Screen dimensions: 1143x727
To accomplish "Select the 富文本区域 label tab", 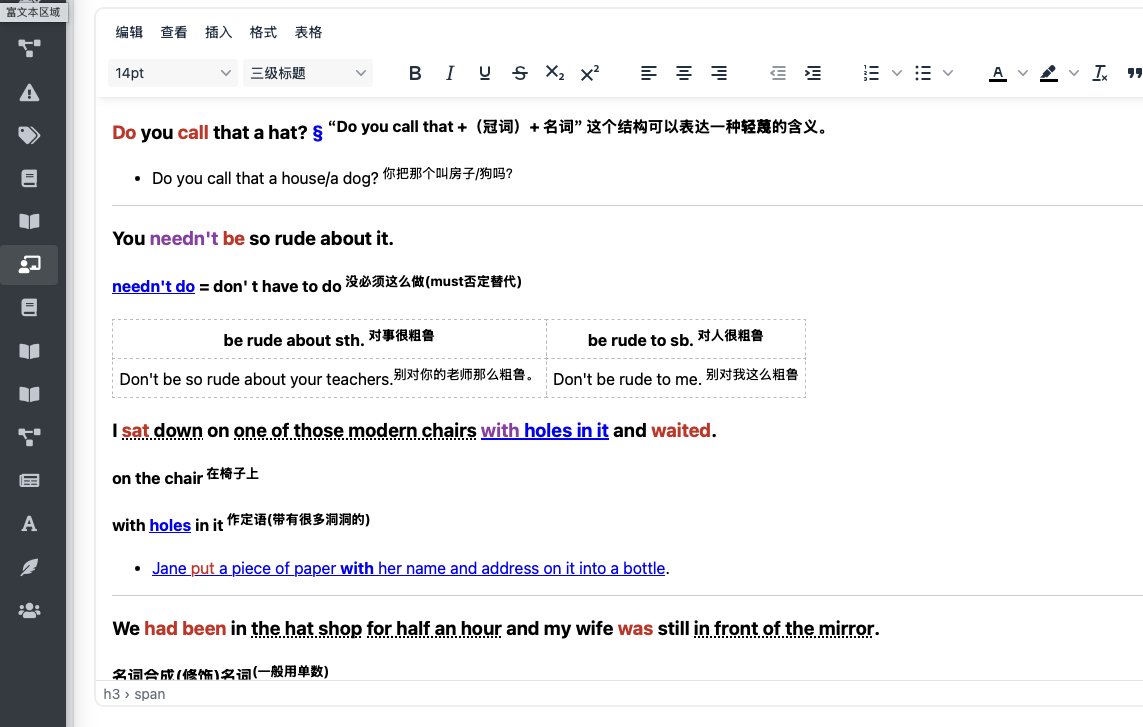I will 34,12.
